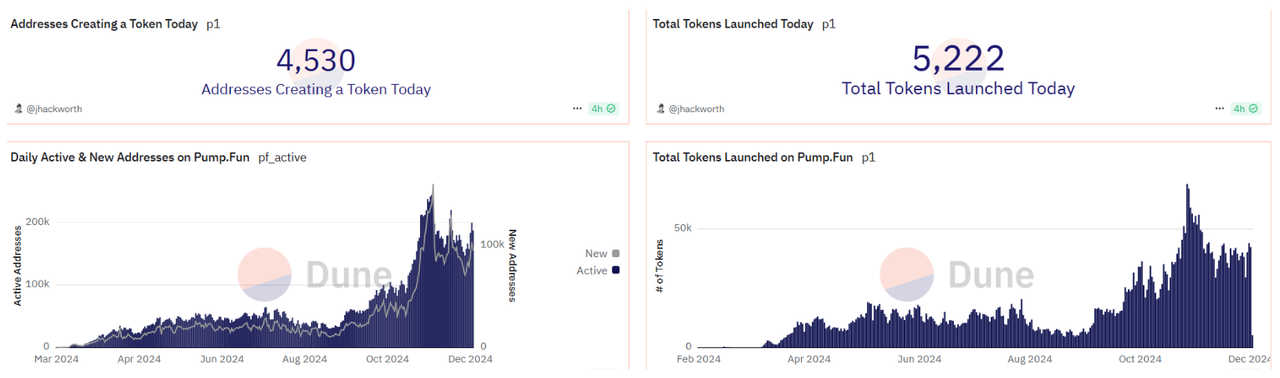Screen dimensions: 1280x378
Task: Click the 4,530 counter value
Action: (316, 61)
